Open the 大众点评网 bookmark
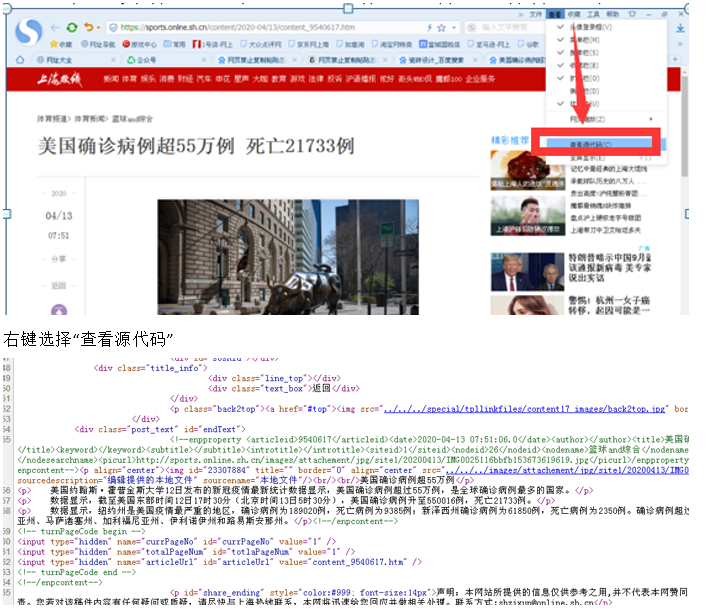 [x=261, y=44]
